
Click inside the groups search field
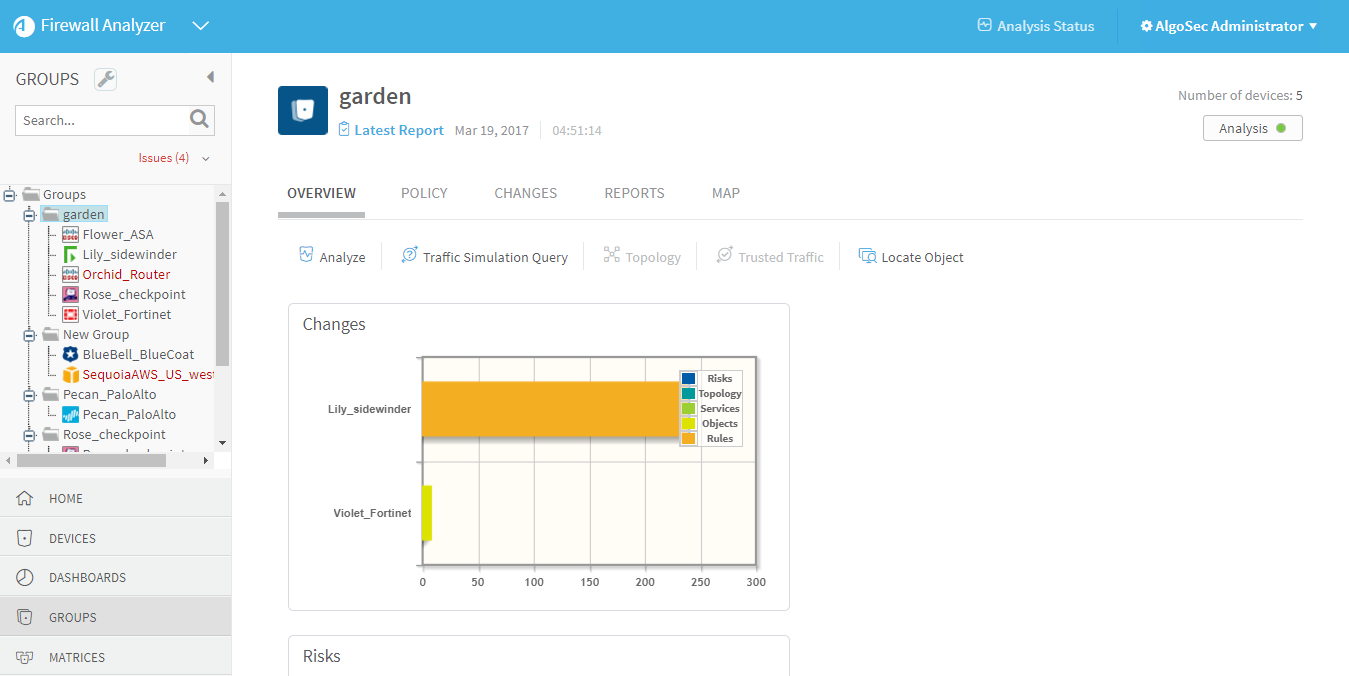tap(102, 120)
